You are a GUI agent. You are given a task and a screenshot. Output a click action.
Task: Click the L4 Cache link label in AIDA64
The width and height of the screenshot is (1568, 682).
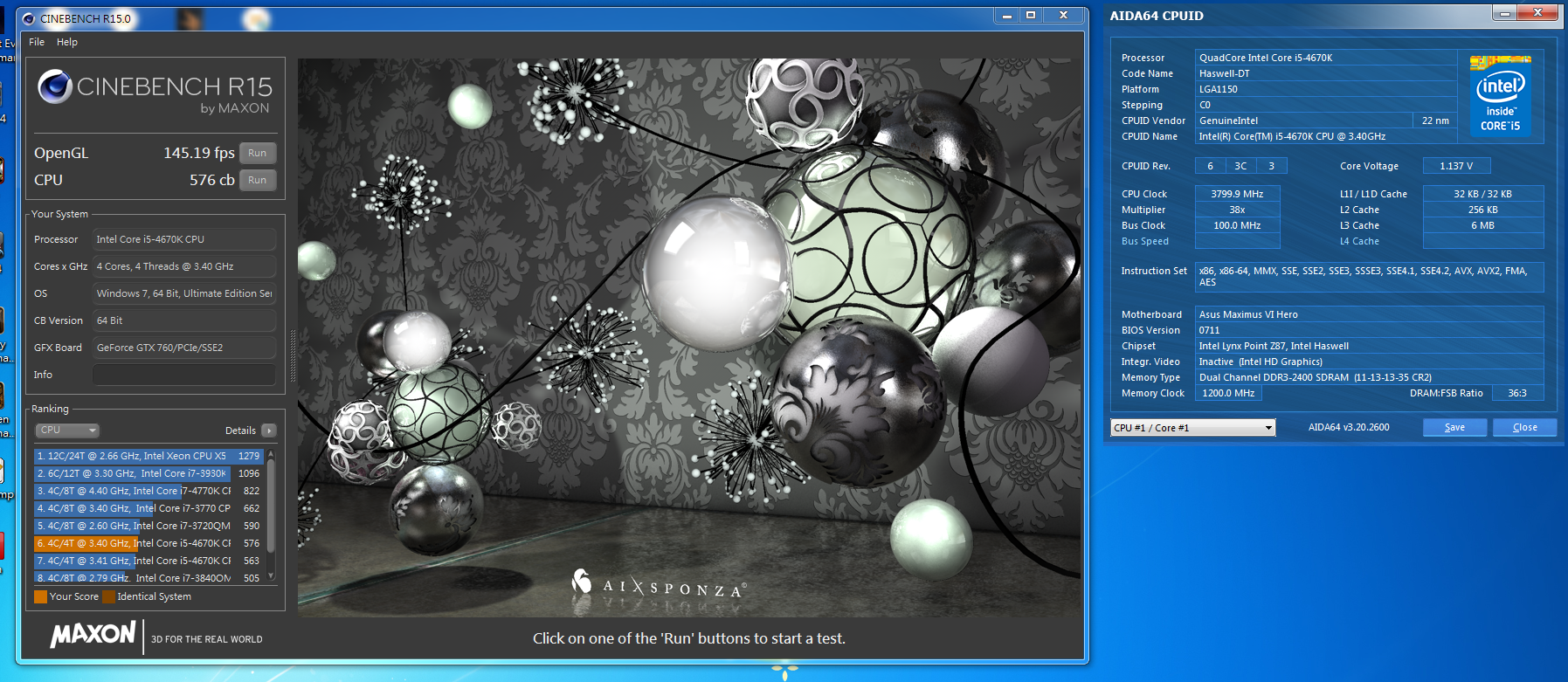(x=1359, y=241)
